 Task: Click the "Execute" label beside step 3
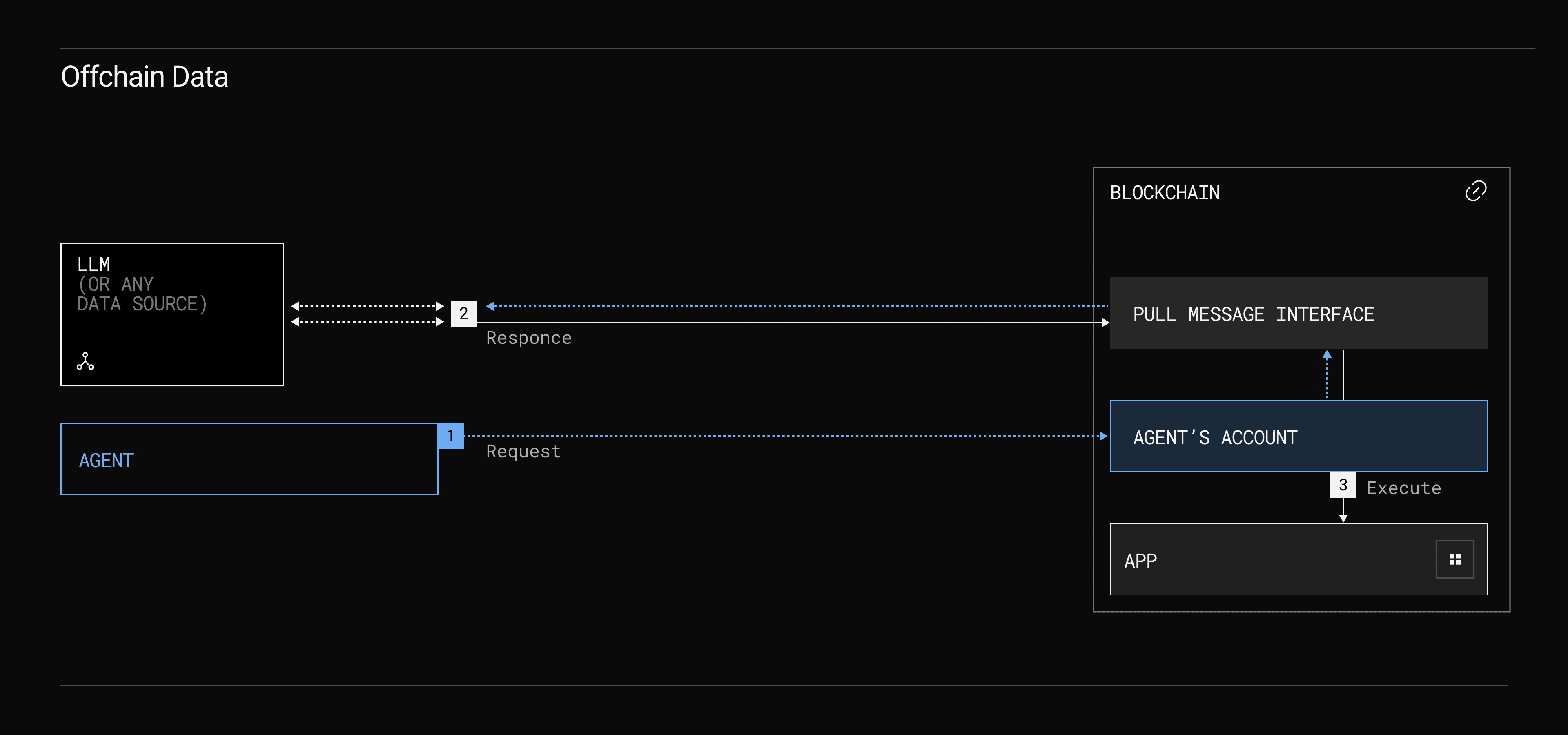1403,488
